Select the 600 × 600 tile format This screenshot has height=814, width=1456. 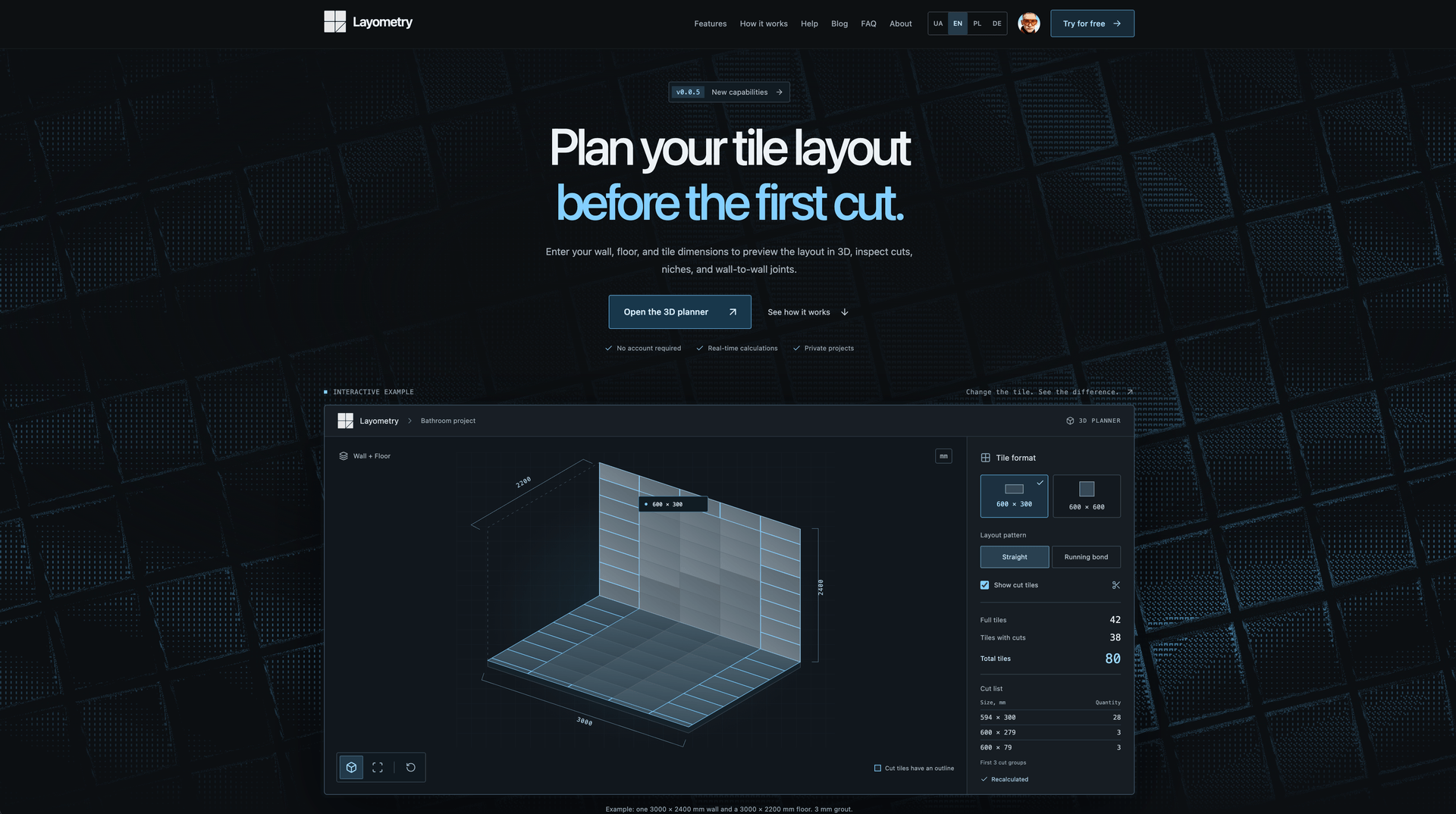1087,496
